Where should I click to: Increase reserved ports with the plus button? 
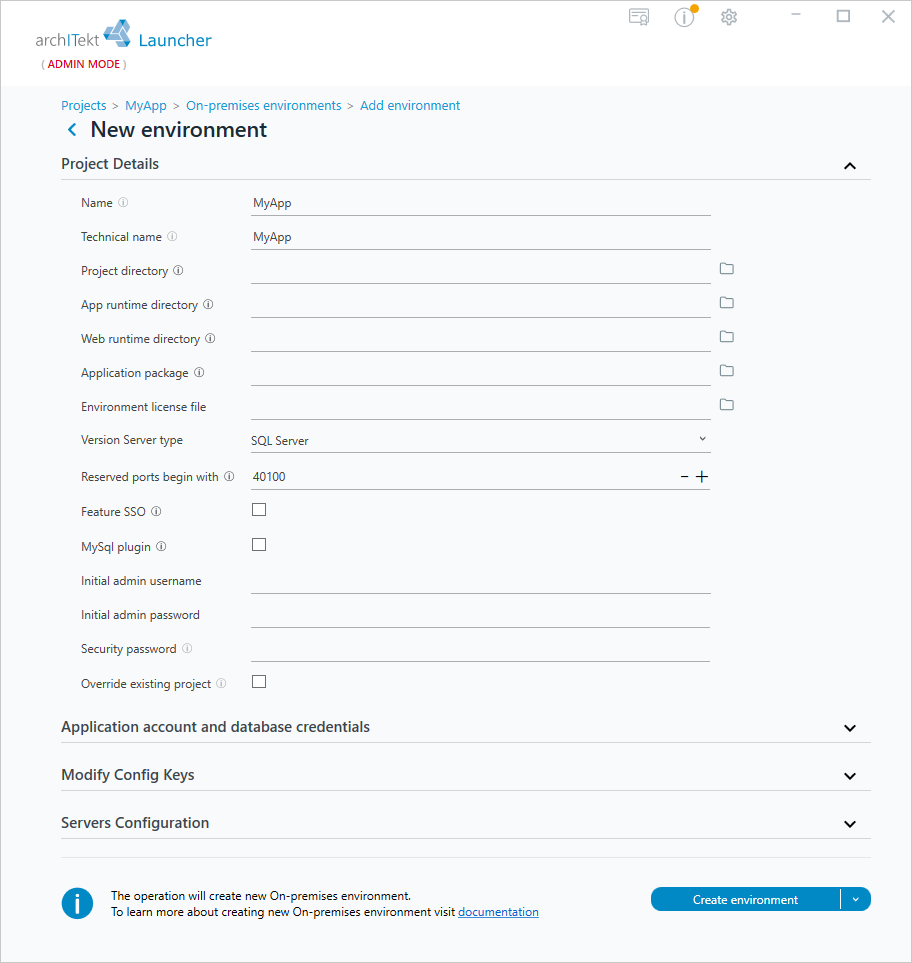point(701,477)
